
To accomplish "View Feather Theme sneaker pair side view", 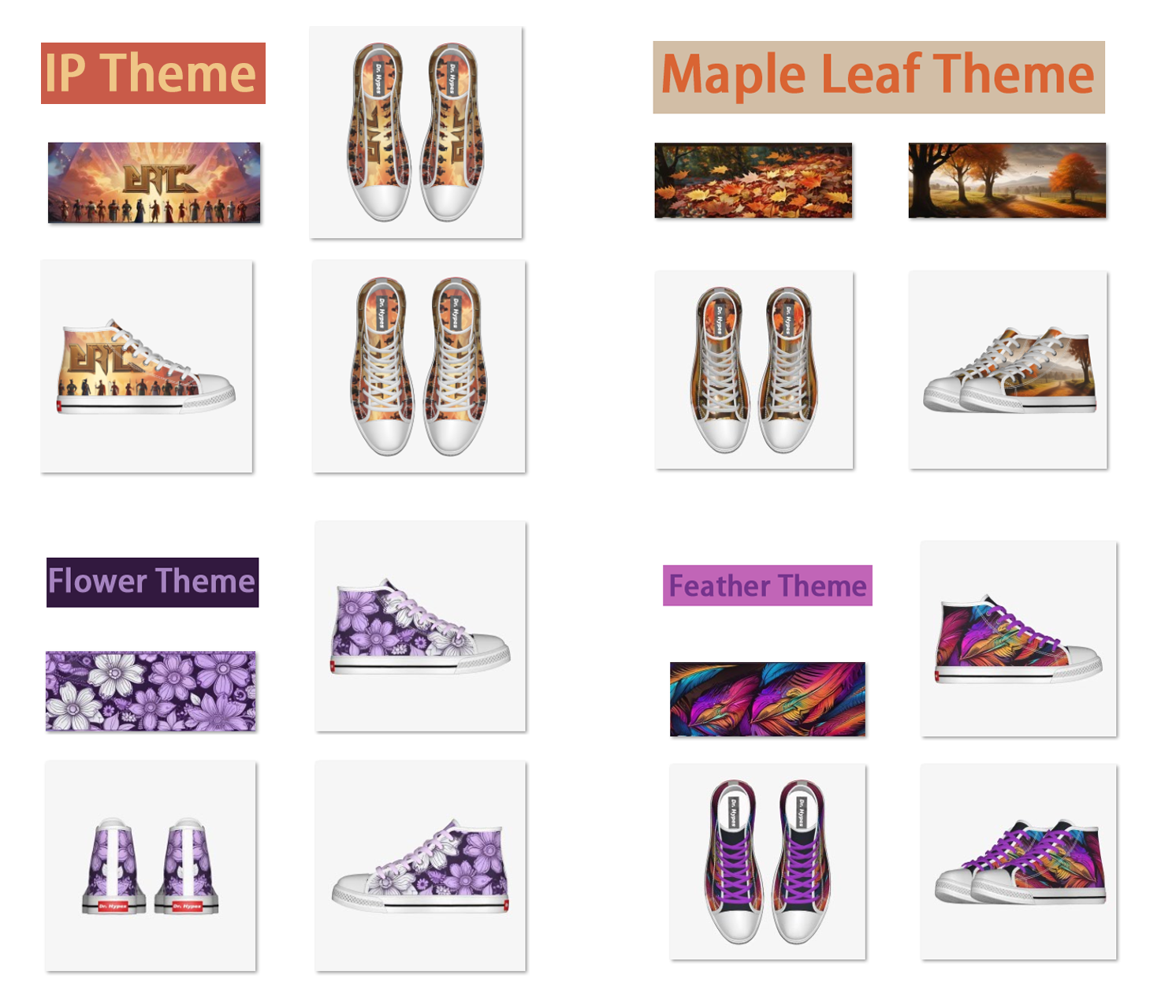I will (x=1018, y=861).
